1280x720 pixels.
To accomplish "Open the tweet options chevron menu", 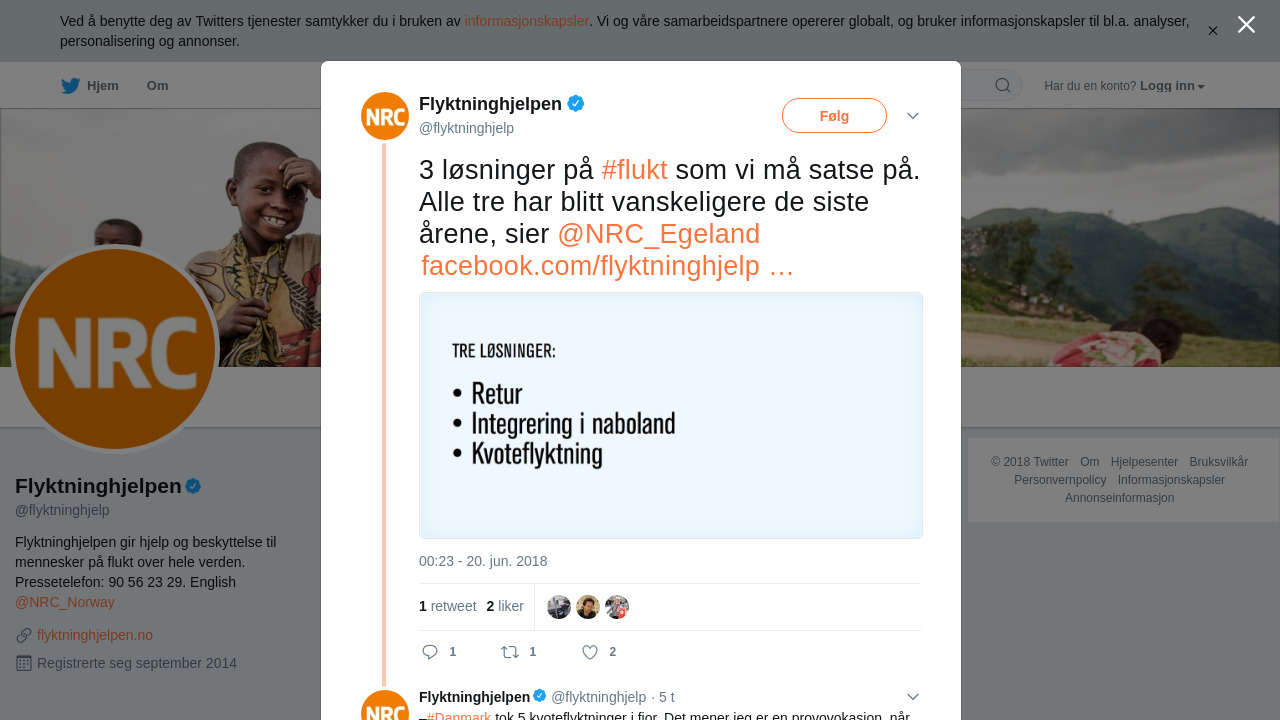I will (913, 116).
